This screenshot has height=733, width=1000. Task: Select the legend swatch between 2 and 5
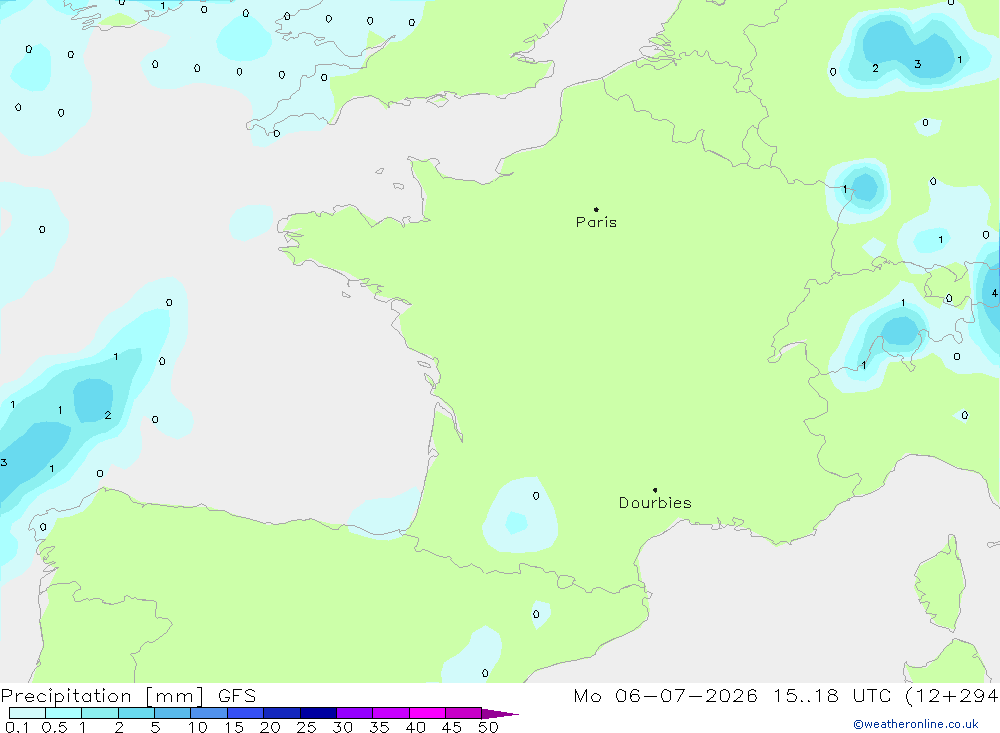(x=136, y=713)
